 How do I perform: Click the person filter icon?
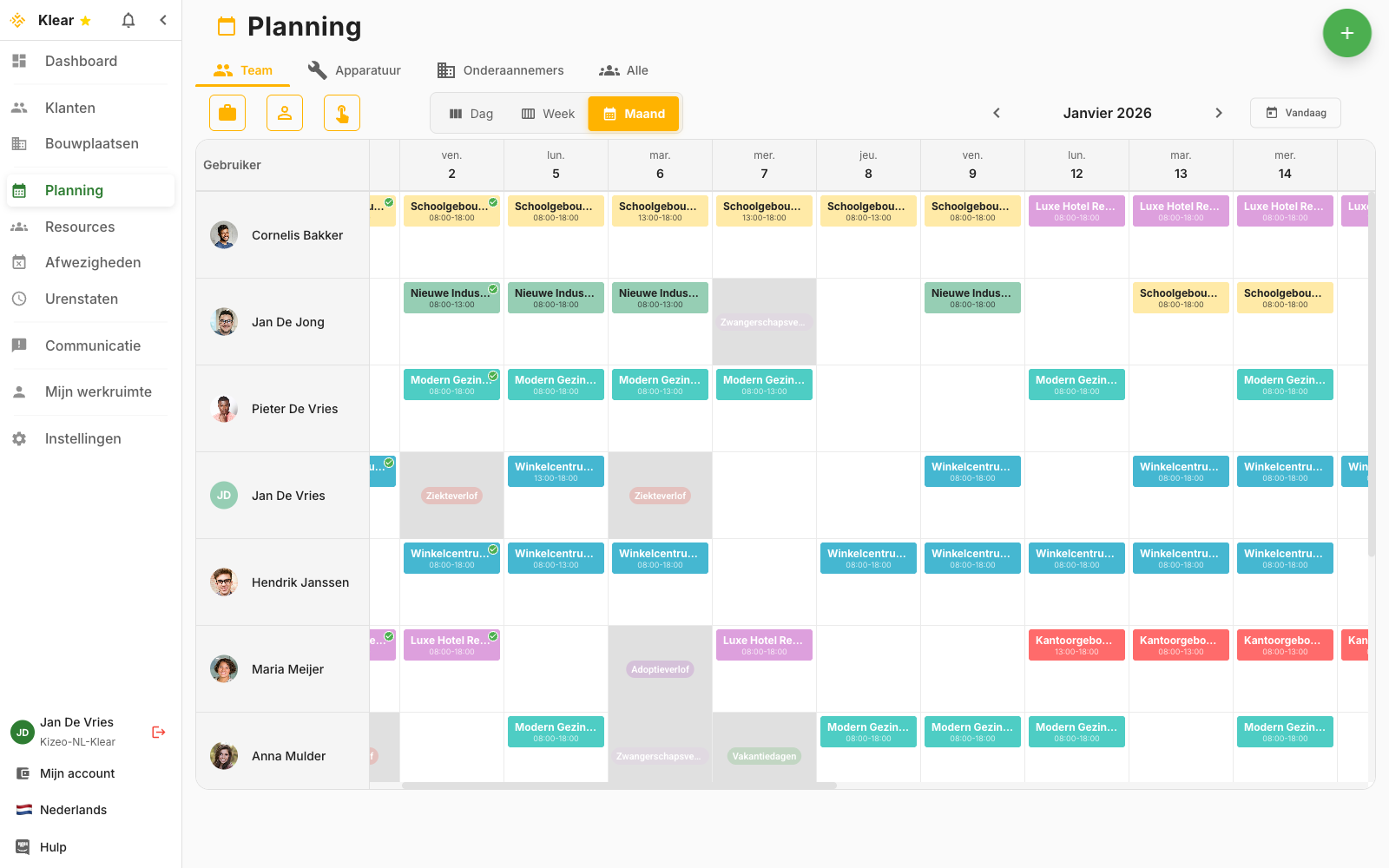(x=284, y=113)
